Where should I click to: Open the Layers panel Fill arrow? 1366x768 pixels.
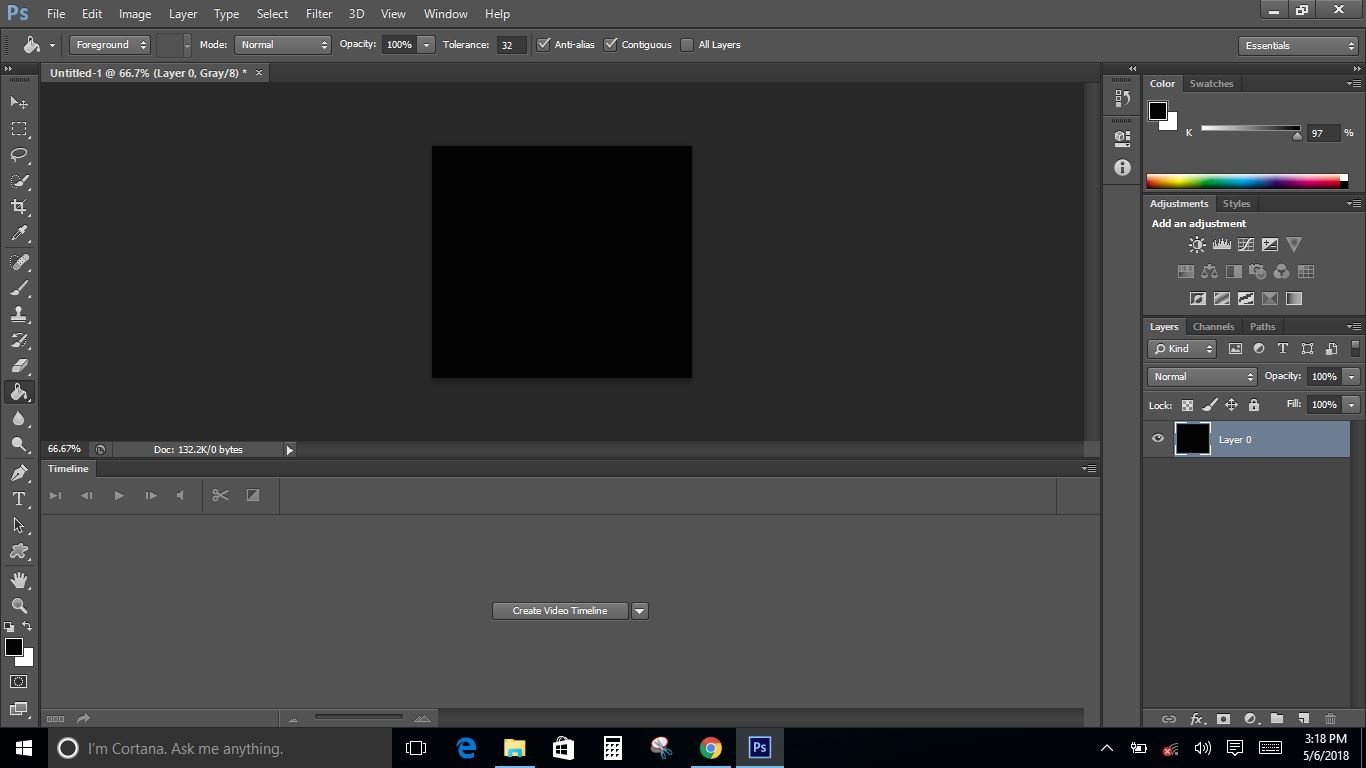(1352, 405)
